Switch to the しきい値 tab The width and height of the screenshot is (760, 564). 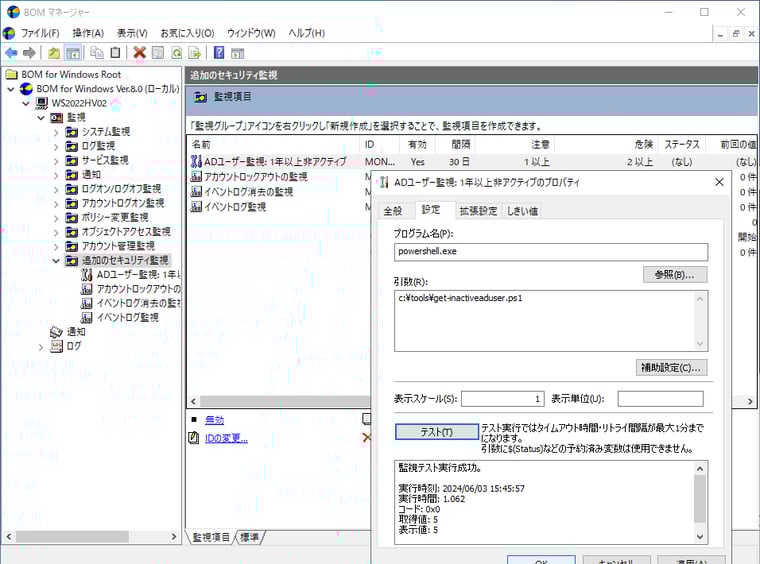pyautogui.click(x=522, y=211)
